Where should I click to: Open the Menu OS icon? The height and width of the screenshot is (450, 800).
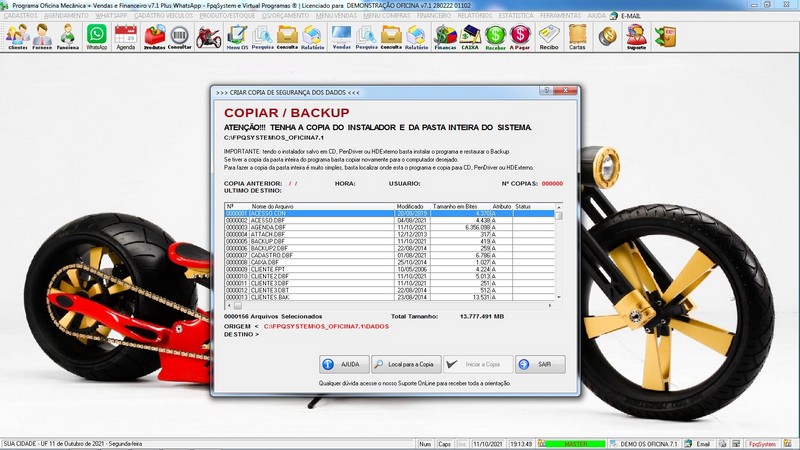pos(237,37)
